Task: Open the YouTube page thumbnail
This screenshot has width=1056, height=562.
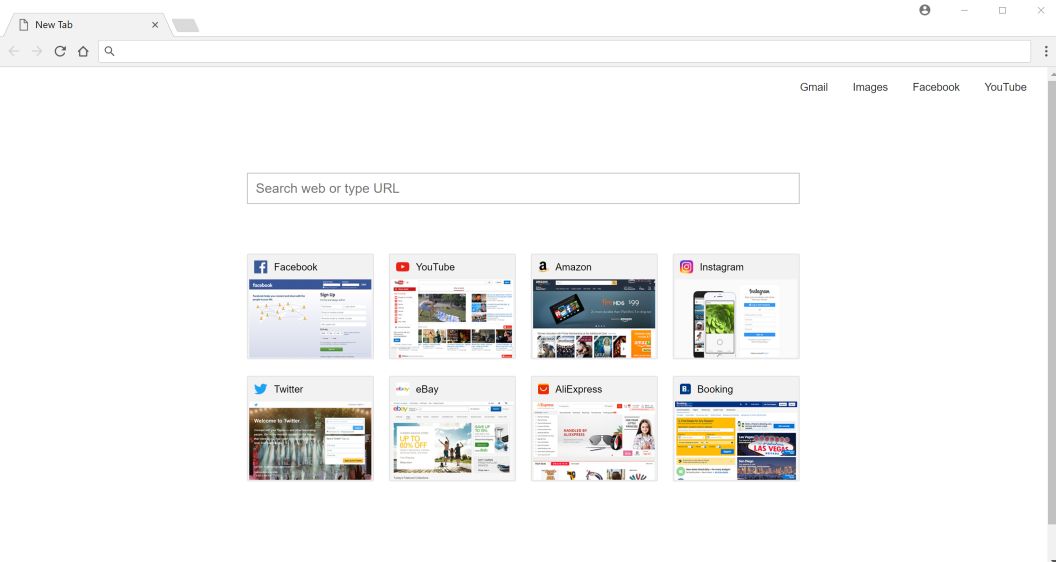Action: tap(453, 319)
